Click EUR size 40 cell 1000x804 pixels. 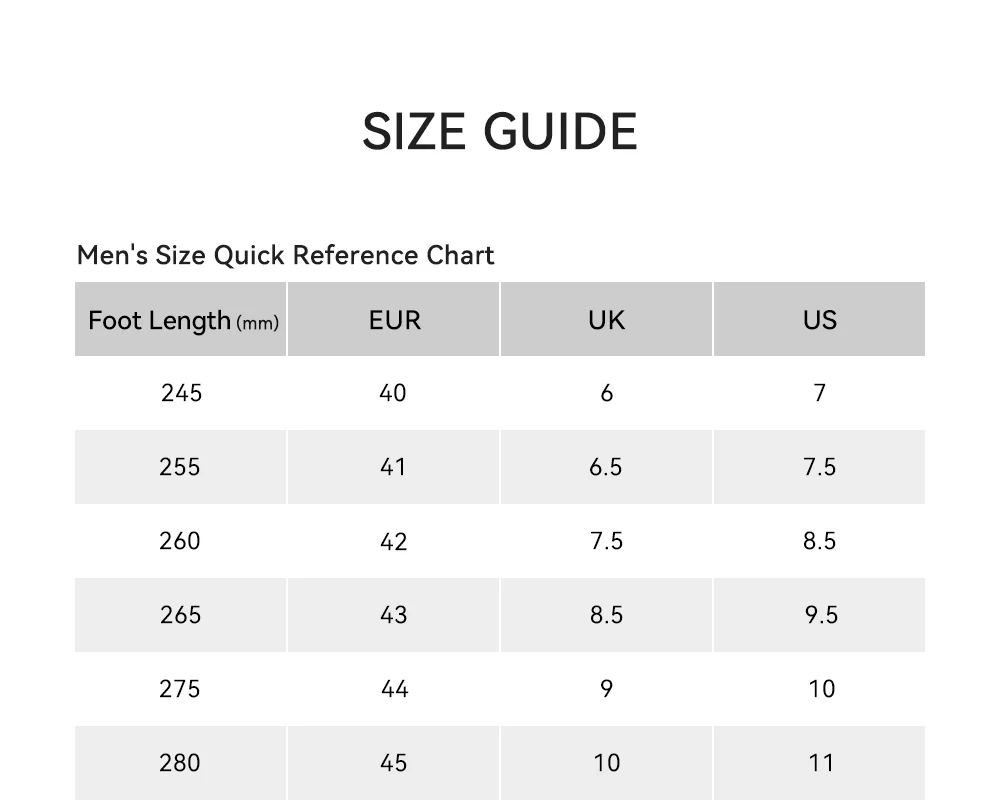pyautogui.click(x=393, y=393)
